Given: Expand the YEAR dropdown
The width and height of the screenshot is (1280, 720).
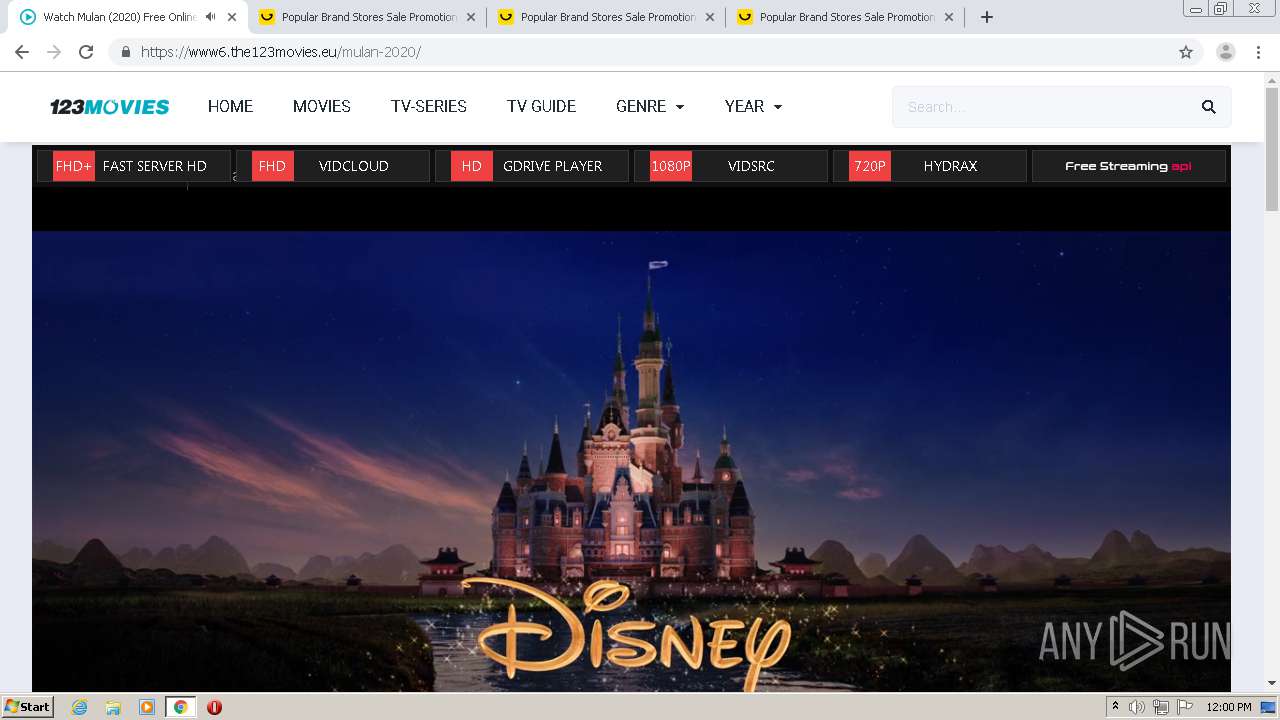Looking at the screenshot, I should click(753, 106).
